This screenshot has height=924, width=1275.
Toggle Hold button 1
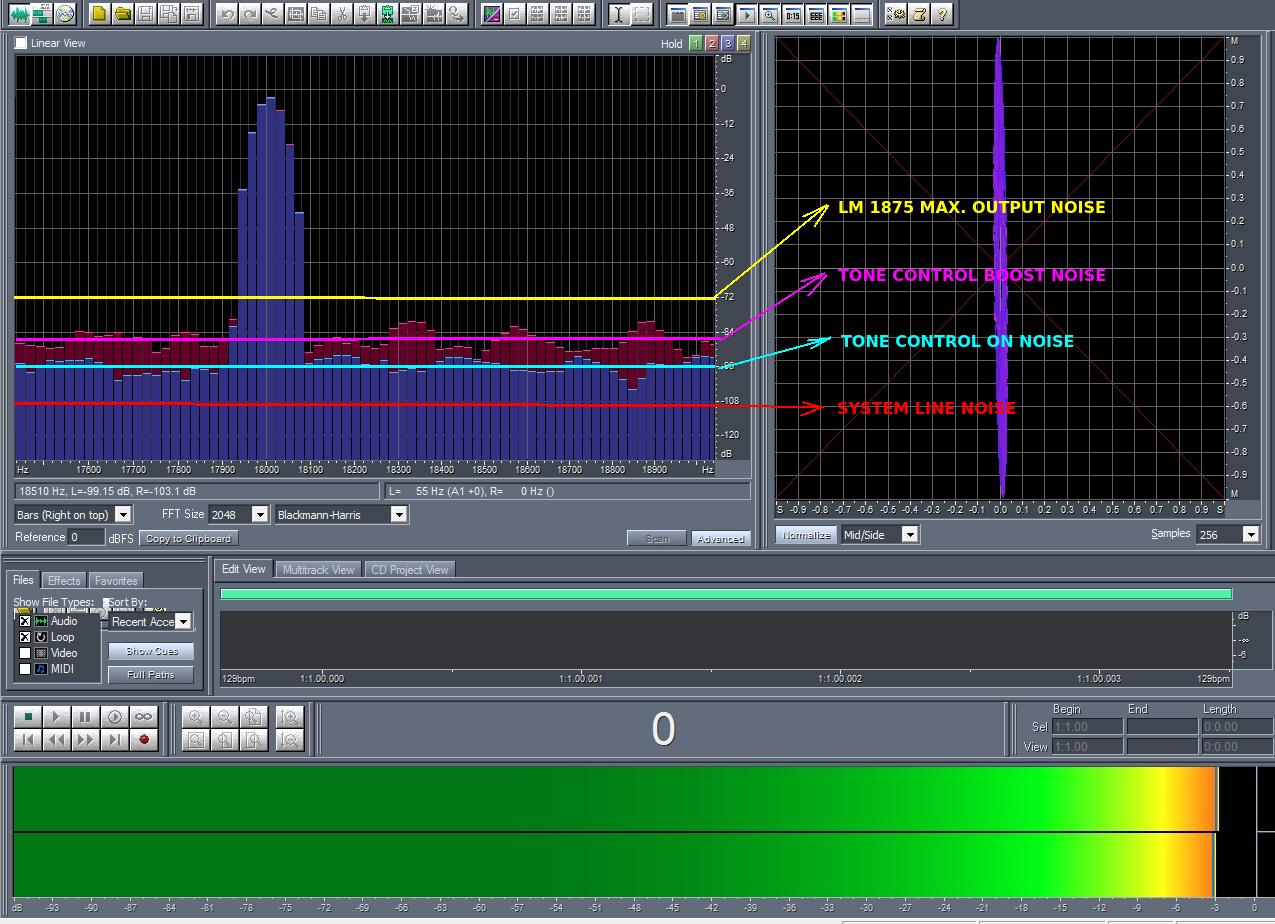click(695, 43)
